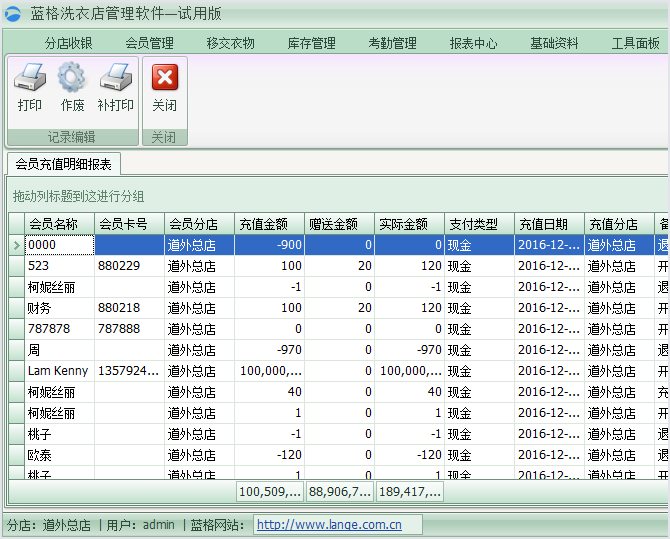Screen dimensions: 670x539
Task: Open the 会员管理 menu
Action: coord(150,44)
